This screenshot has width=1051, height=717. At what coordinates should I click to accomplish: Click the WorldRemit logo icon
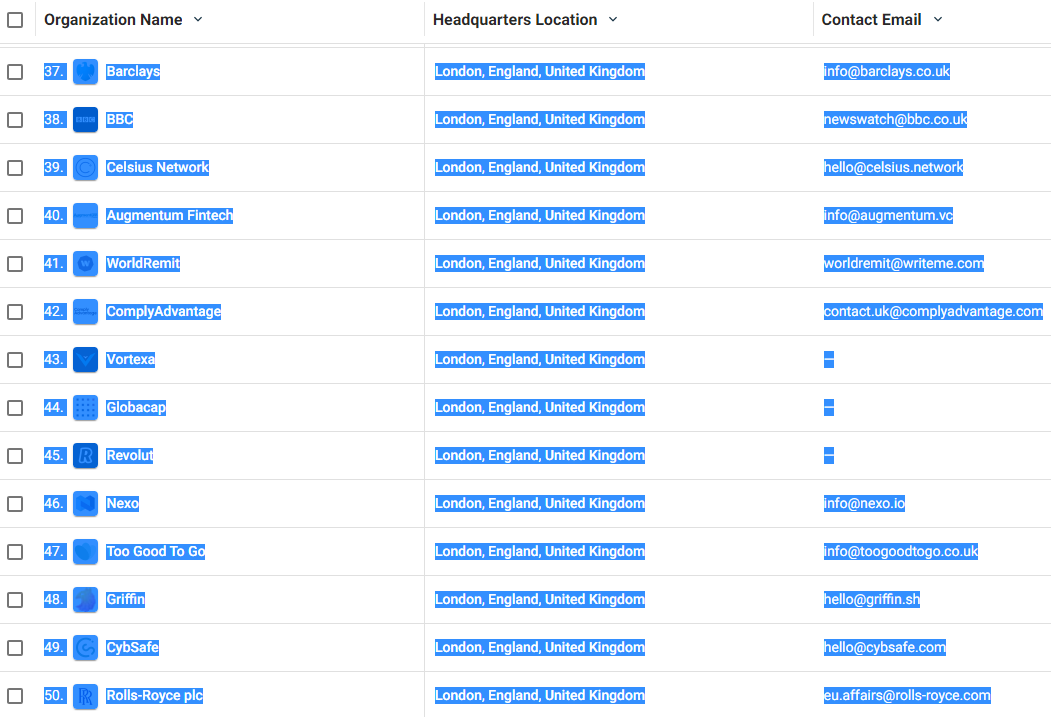pos(85,264)
